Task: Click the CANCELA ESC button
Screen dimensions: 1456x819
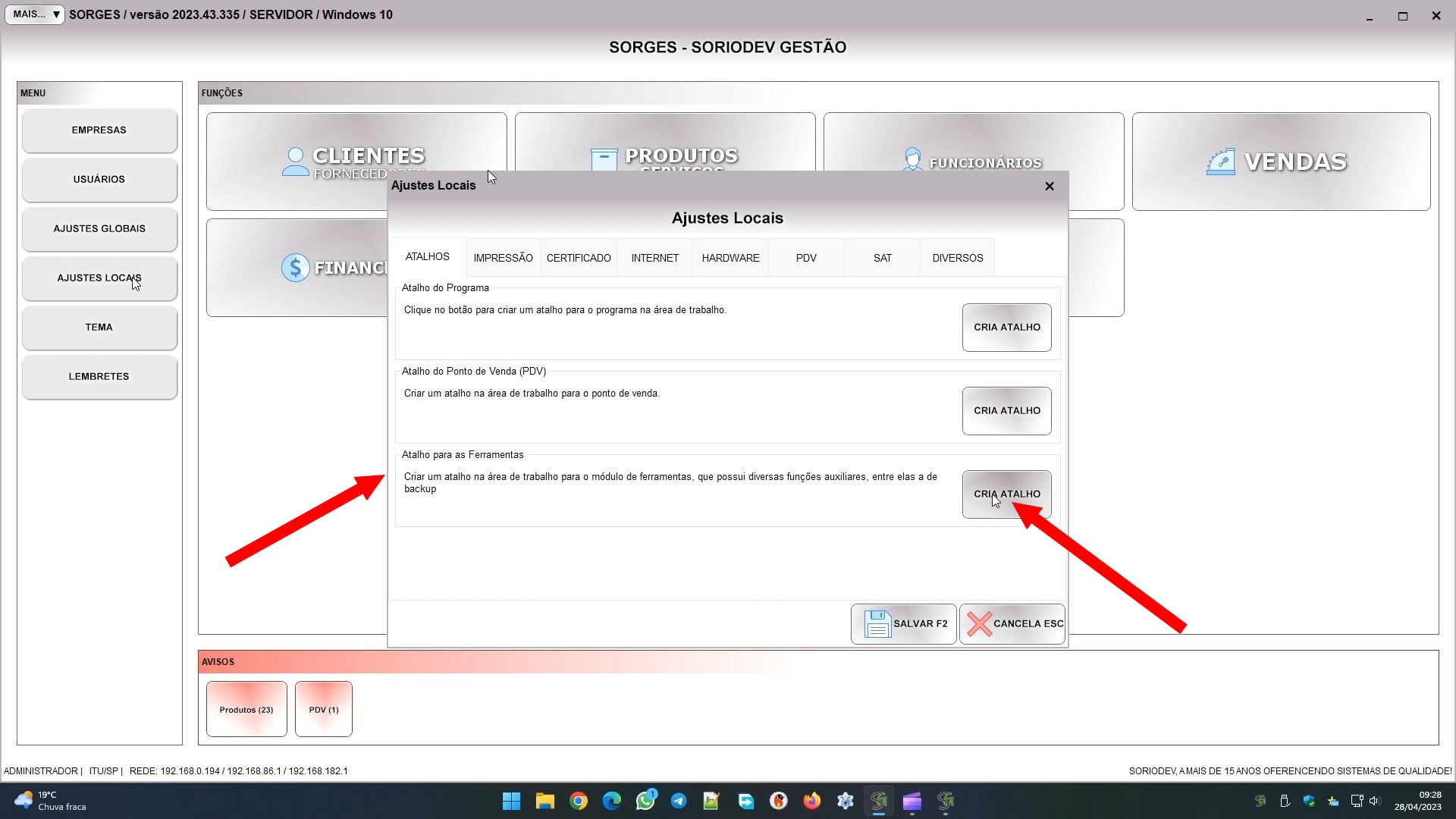Action: pyautogui.click(x=1012, y=624)
